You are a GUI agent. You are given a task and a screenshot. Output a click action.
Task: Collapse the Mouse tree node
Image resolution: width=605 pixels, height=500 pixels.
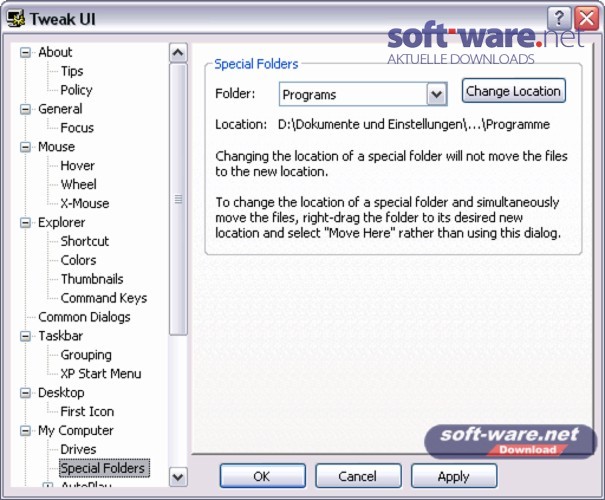tap(25, 147)
